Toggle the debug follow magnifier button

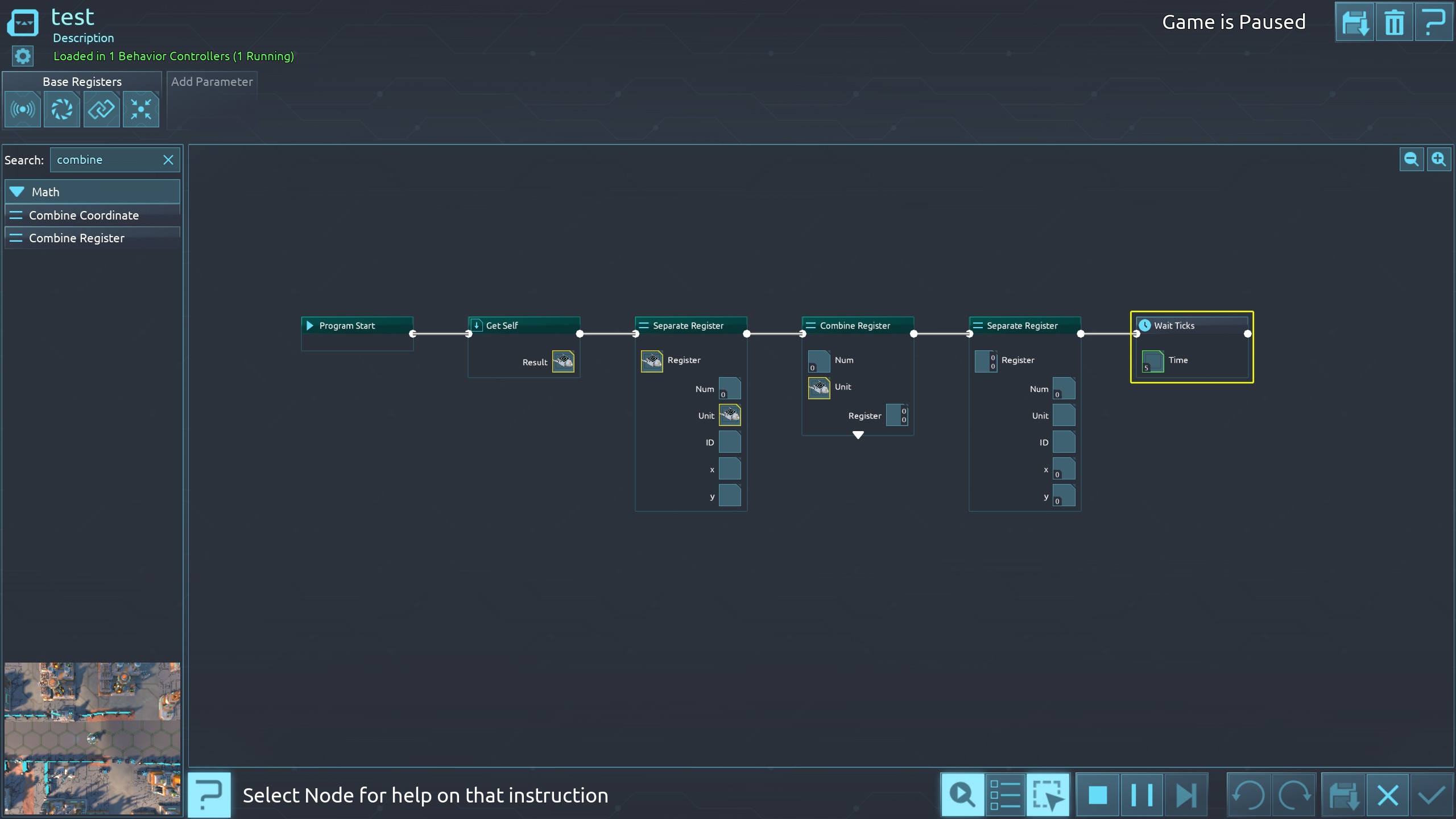[x=962, y=795]
